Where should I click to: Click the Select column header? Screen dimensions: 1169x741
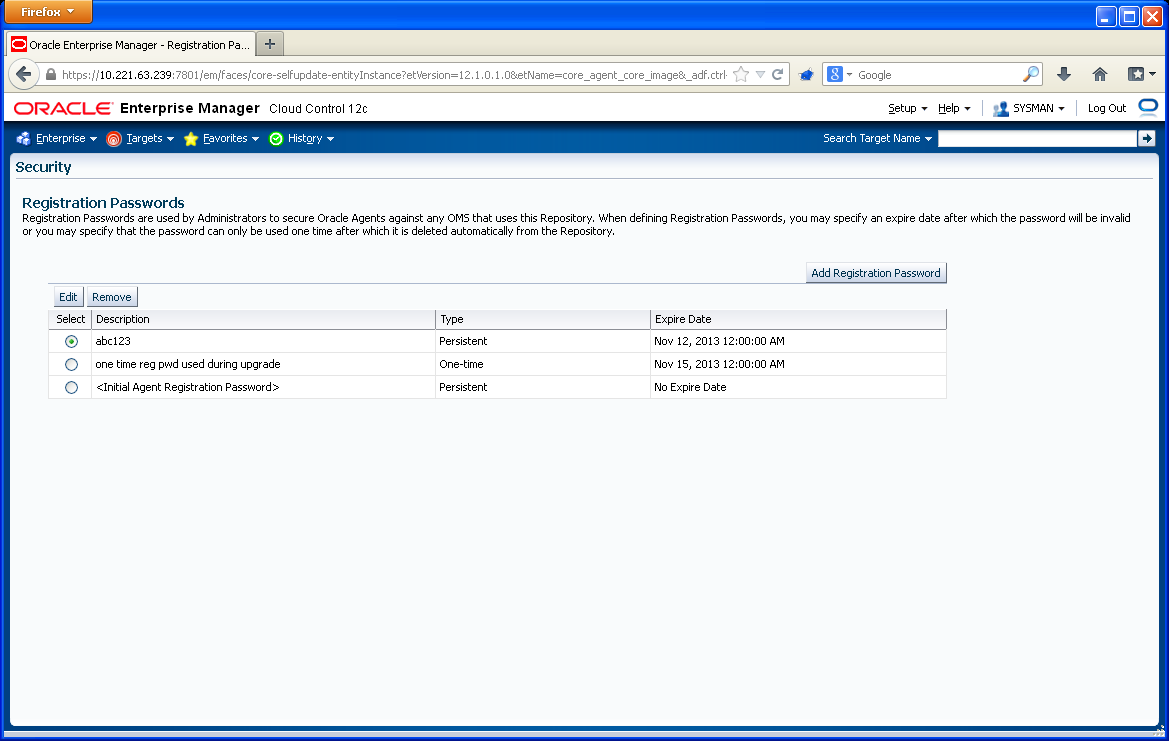(x=70, y=319)
